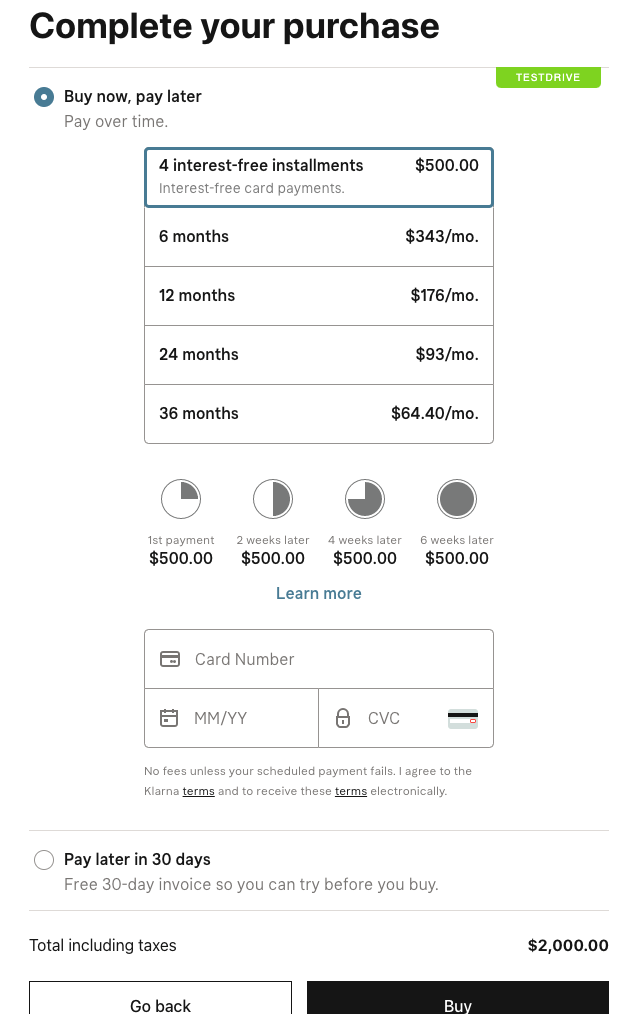Viewport: 623px width, 1014px height.
Task: Select the 36 months payment plan
Action: [318, 414]
